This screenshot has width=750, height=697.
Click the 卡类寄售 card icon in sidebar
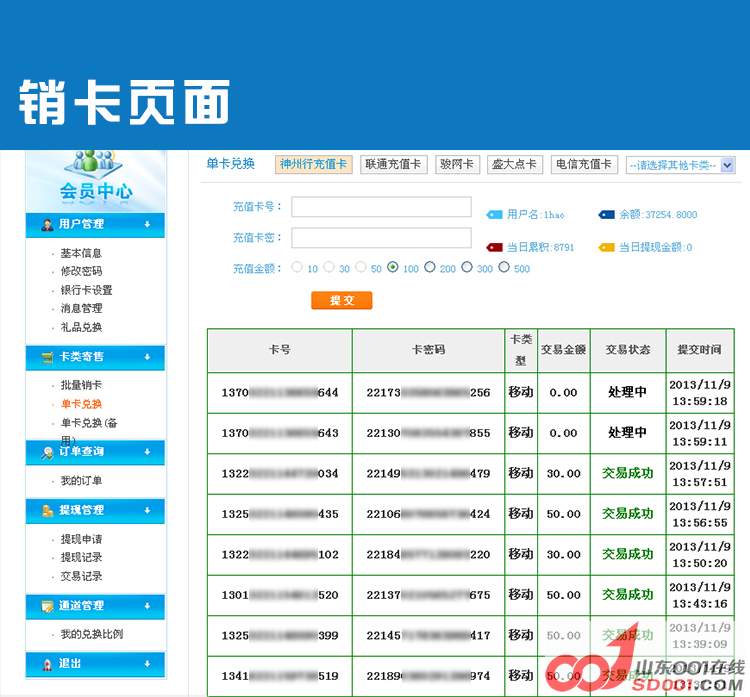click(x=46, y=357)
